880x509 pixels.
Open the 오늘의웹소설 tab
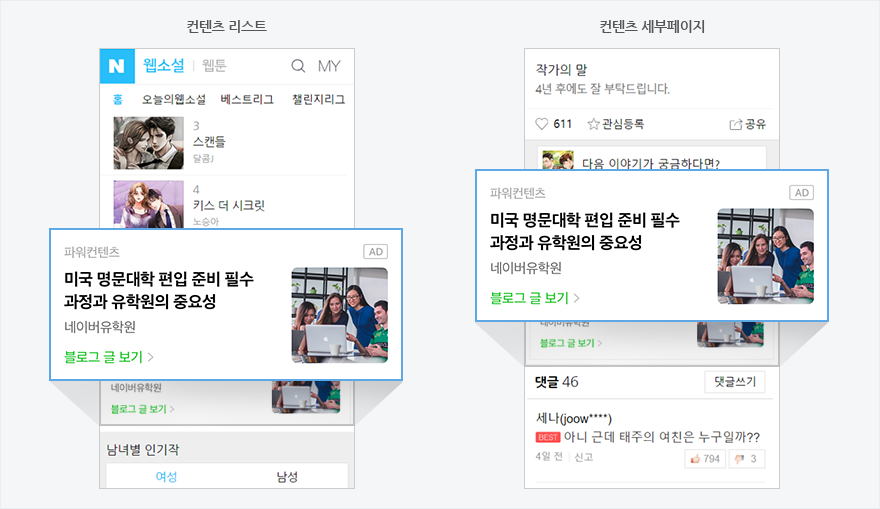[x=173, y=99]
